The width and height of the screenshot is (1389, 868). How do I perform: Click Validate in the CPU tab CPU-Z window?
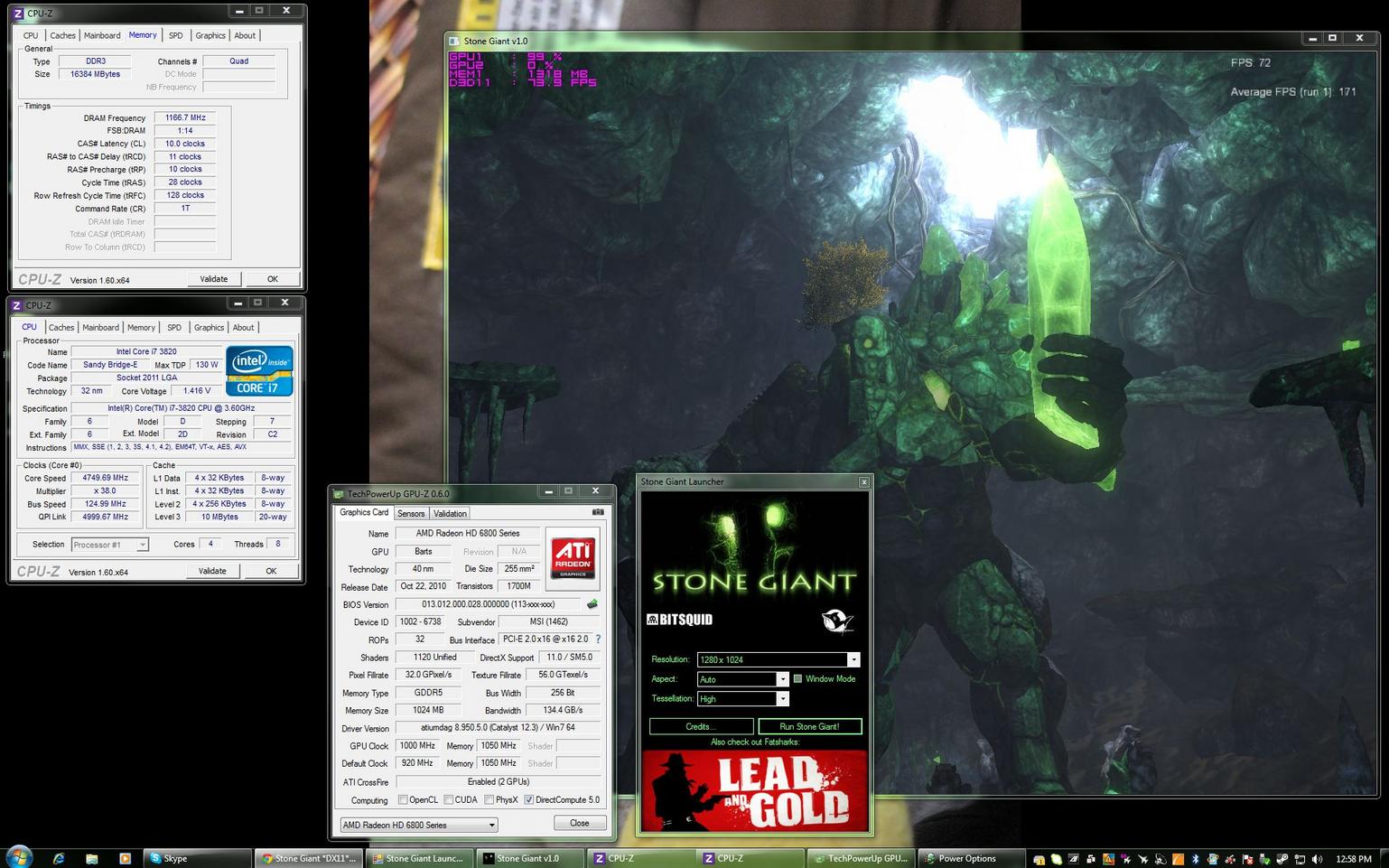[x=212, y=571]
